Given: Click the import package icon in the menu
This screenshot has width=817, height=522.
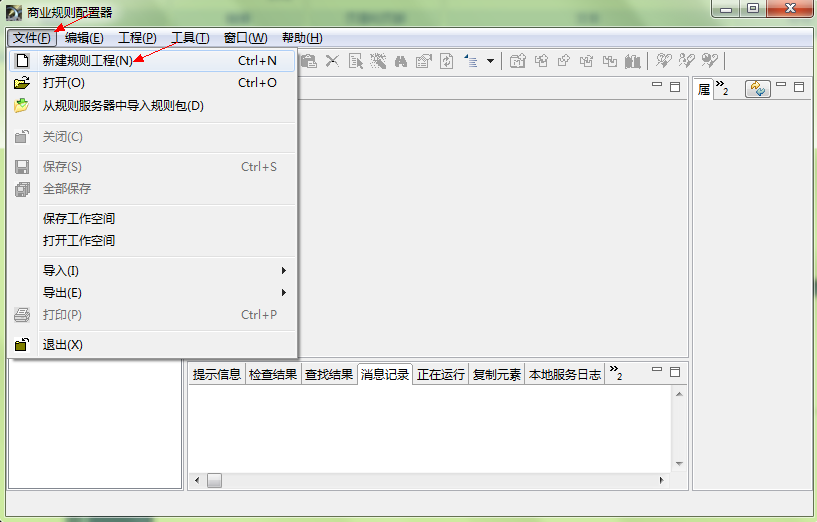Looking at the screenshot, I should [21, 105].
